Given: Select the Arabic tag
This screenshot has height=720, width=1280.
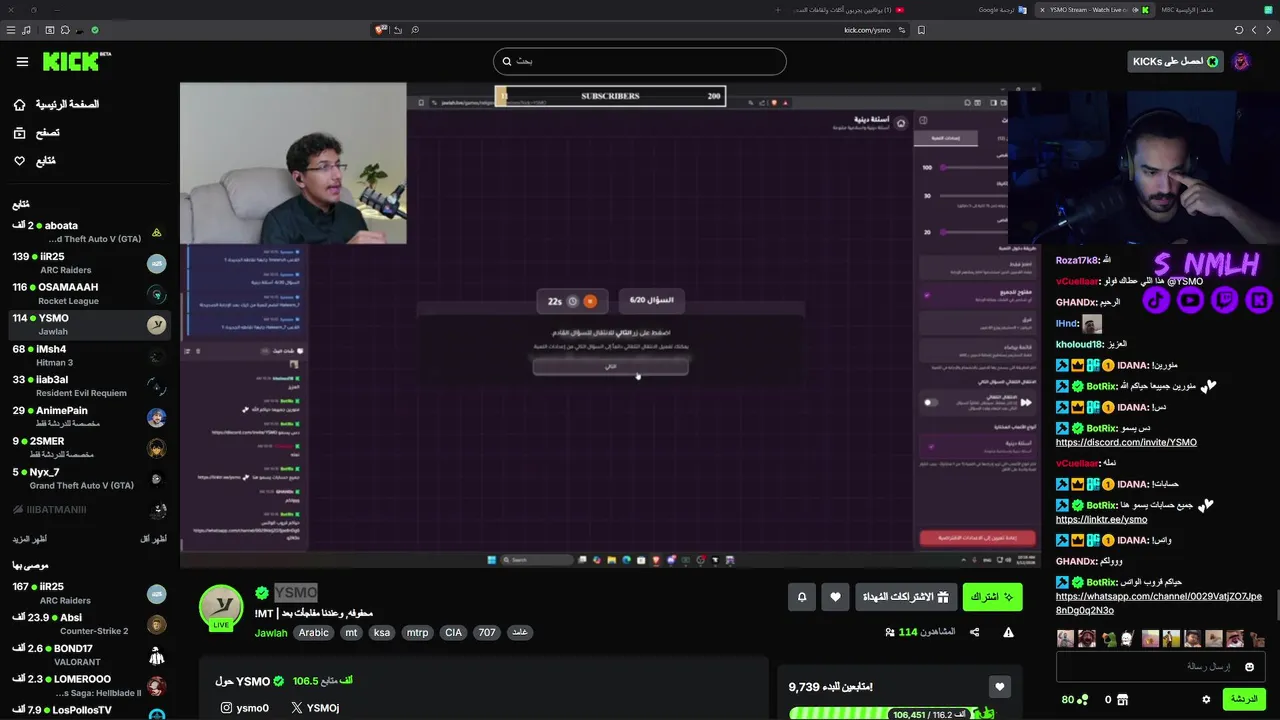Looking at the screenshot, I should pyautogui.click(x=314, y=633).
